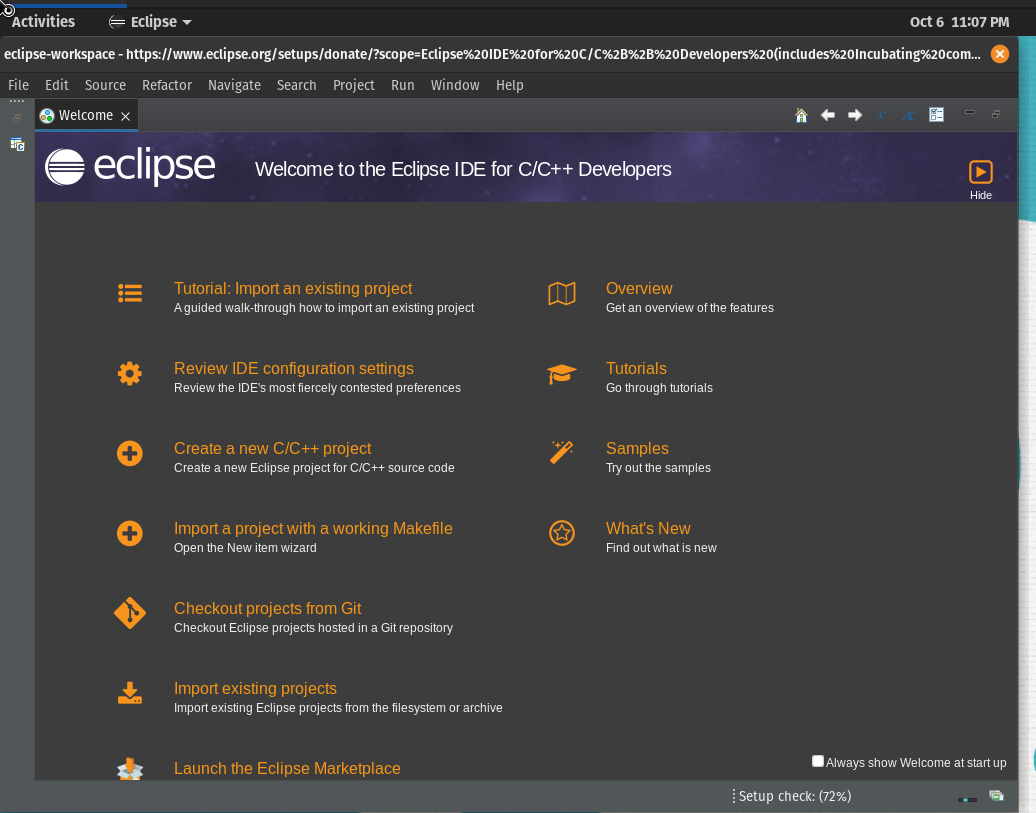Viewport: 1036px width, 813px height.
Task: Click the Setup check progress indicator bar
Action: [967, 800]
